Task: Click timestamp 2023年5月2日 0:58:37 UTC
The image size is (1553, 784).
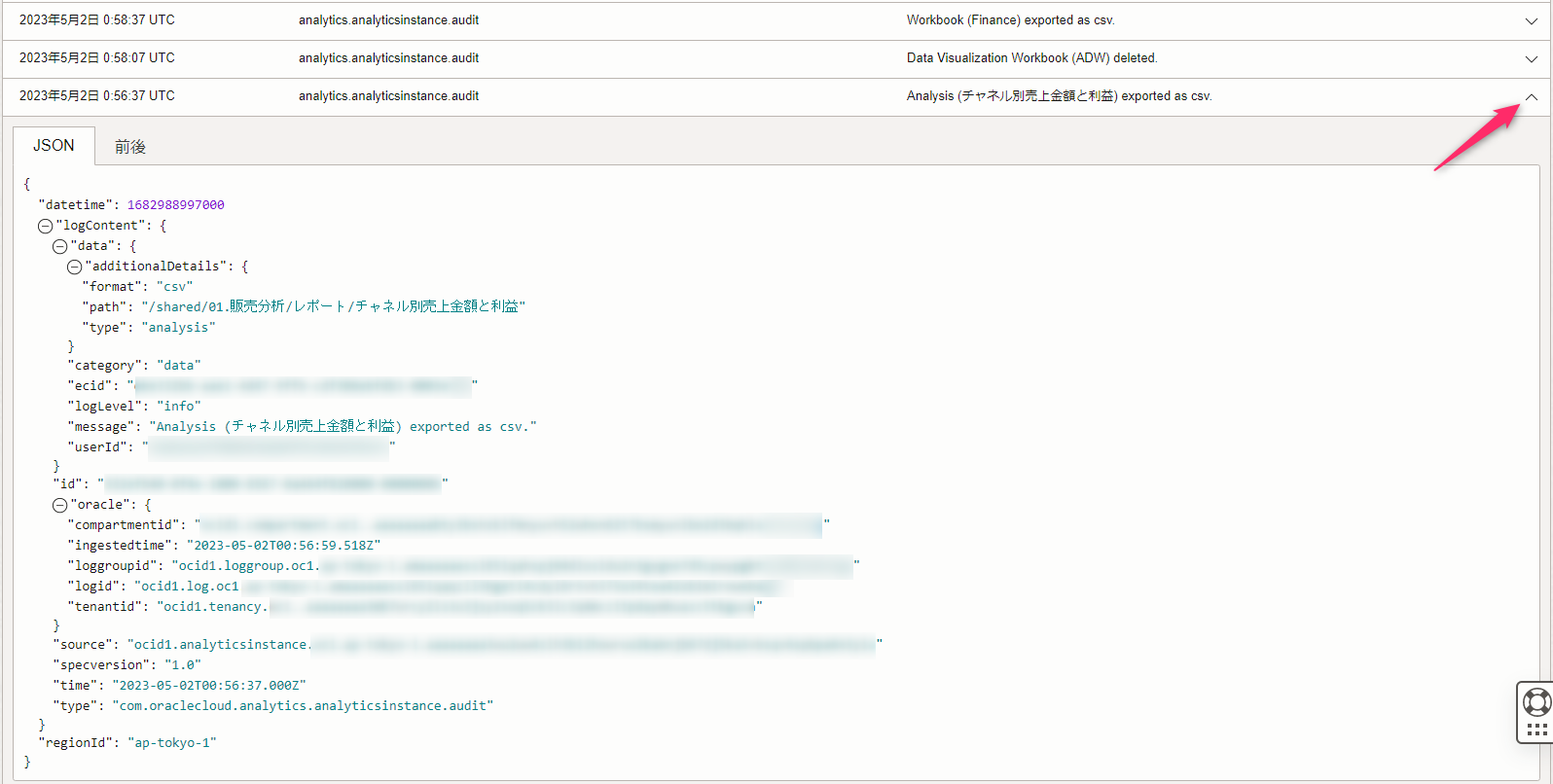Action: tap(97, 20)
